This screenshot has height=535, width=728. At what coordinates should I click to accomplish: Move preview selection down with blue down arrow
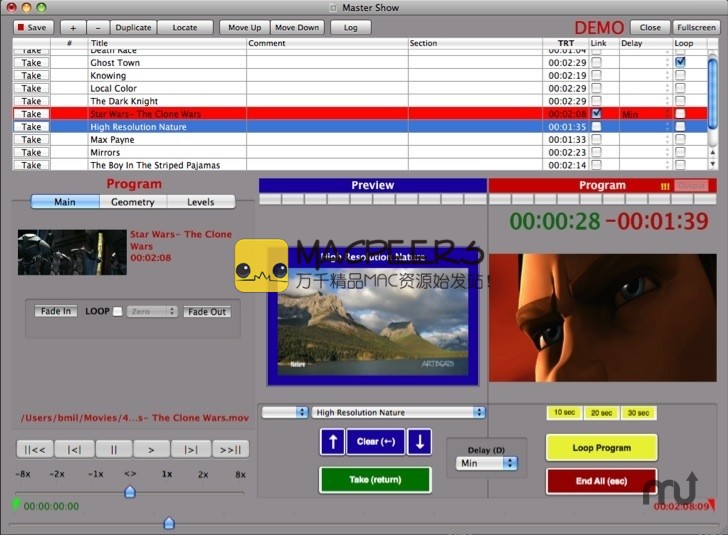420,442
